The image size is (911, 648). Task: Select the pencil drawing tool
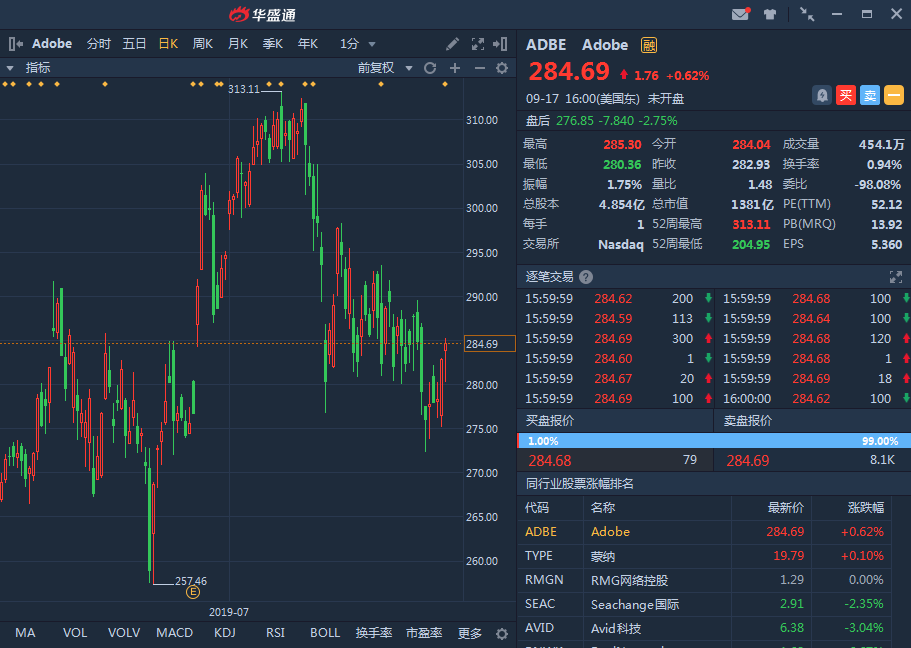[x=452, y=44]
